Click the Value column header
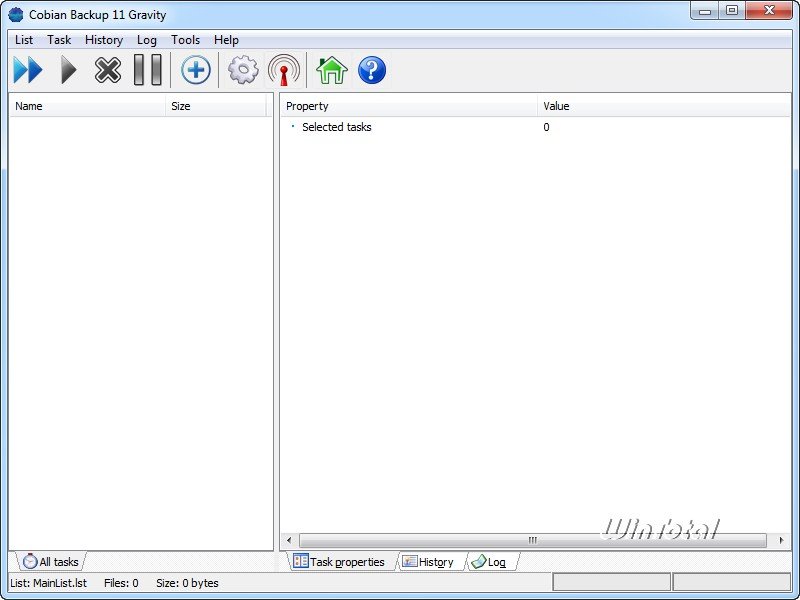 pyautogui.click(x=663, y=106)
